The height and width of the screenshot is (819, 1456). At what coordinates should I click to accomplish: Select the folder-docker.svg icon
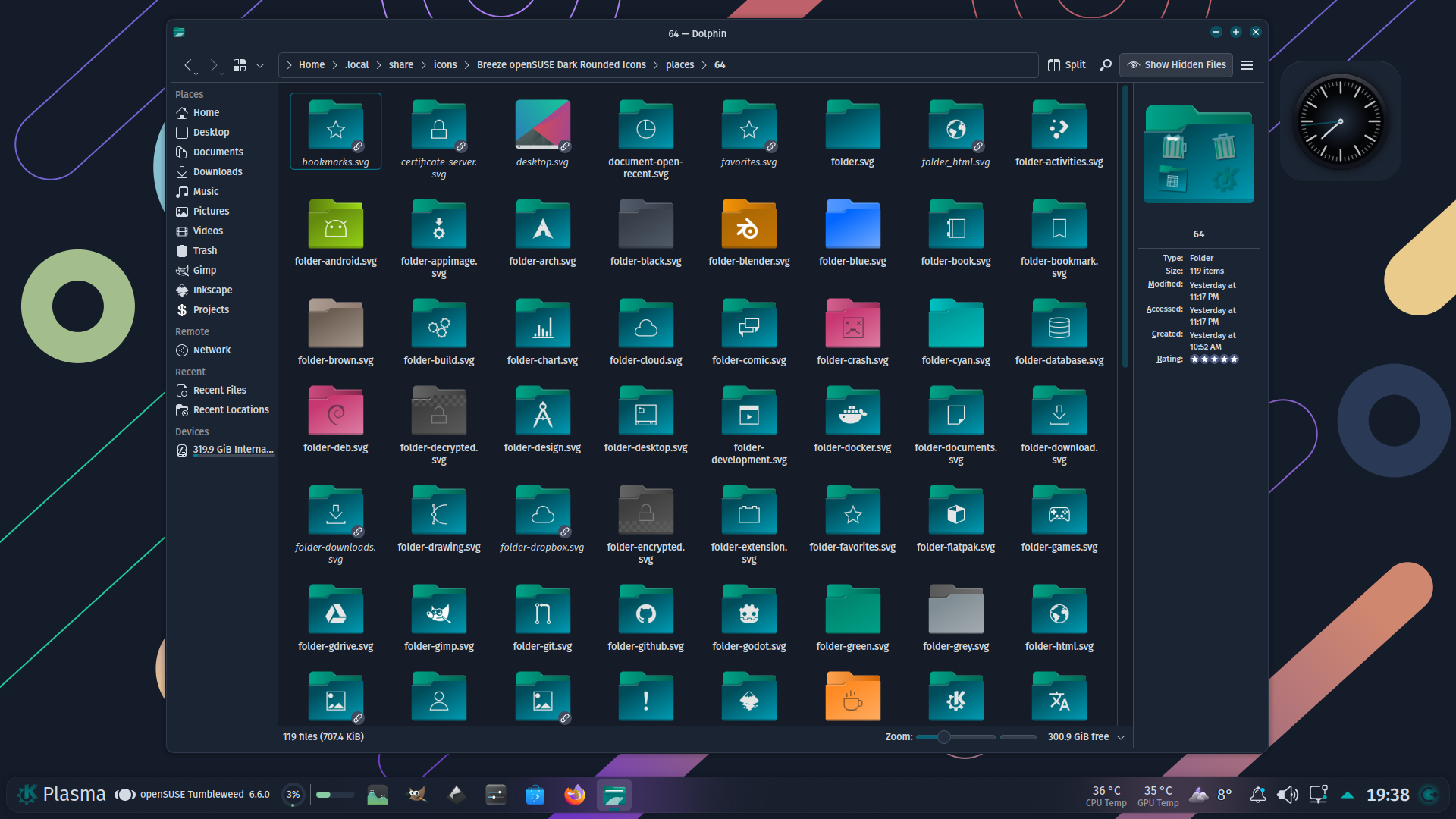pos(852,411)
